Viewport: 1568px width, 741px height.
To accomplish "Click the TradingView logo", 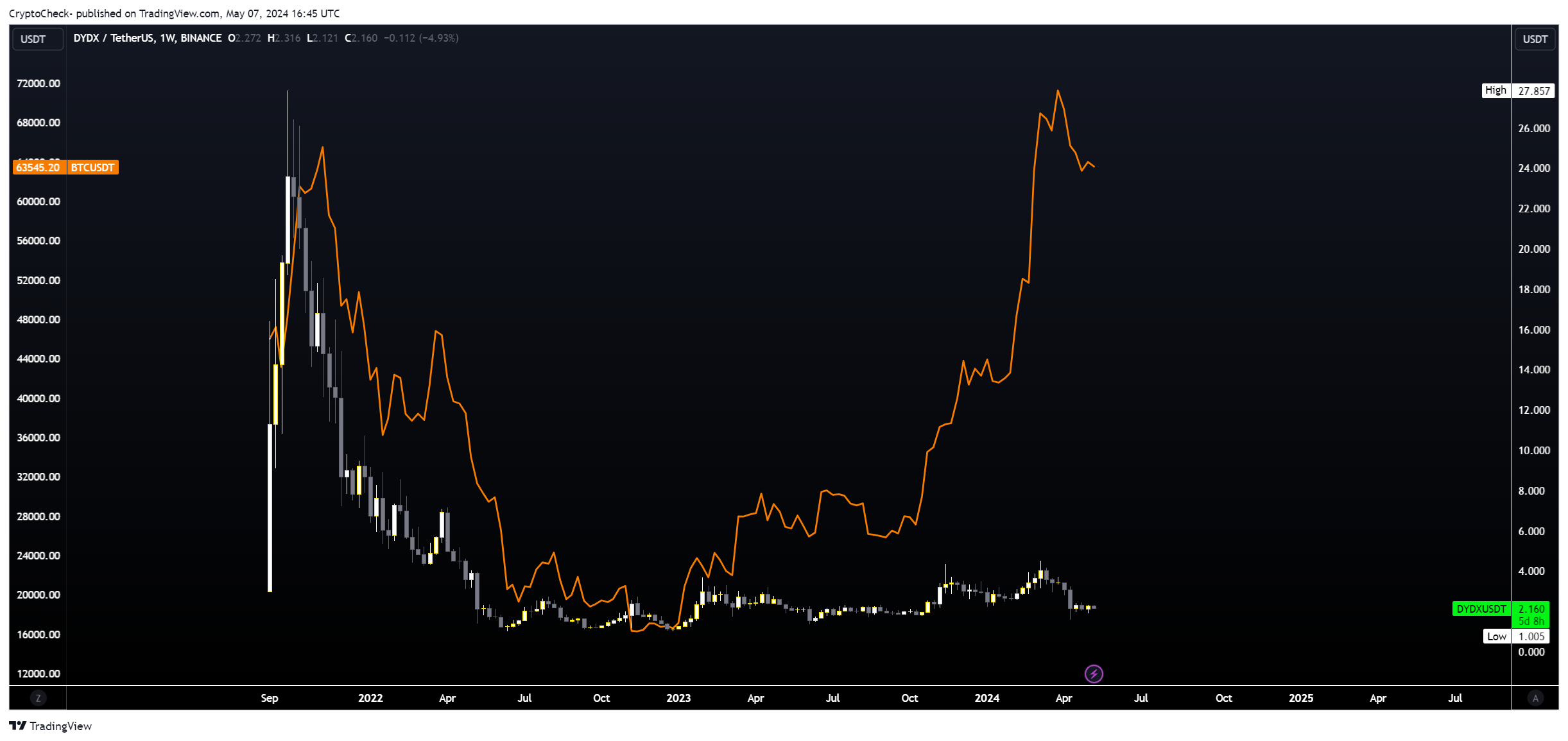I will point(50,726).
